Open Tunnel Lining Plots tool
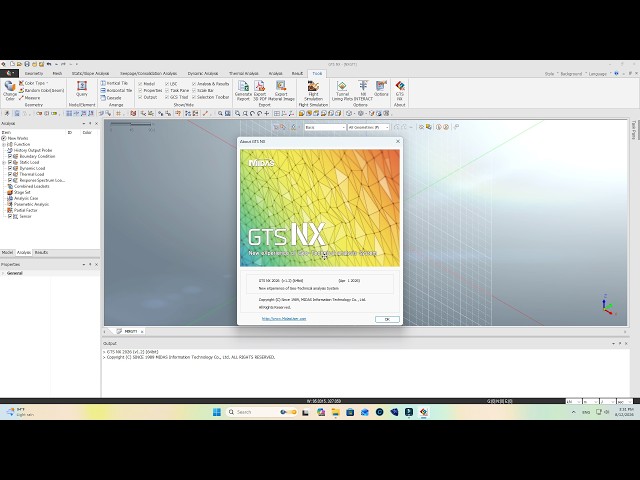Image resolution: width=640 pixels, height=480 pixels. tap(342, 90)
